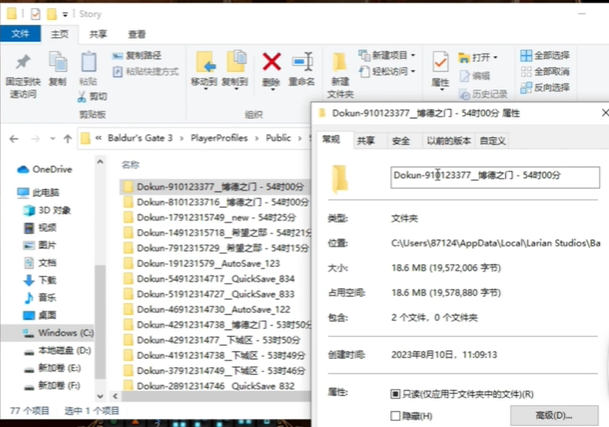Select New Volume (E:) drive
Image resolution: width=609 pixels, height=427 pixels.
pyautogui.click(x=52, y=368)
